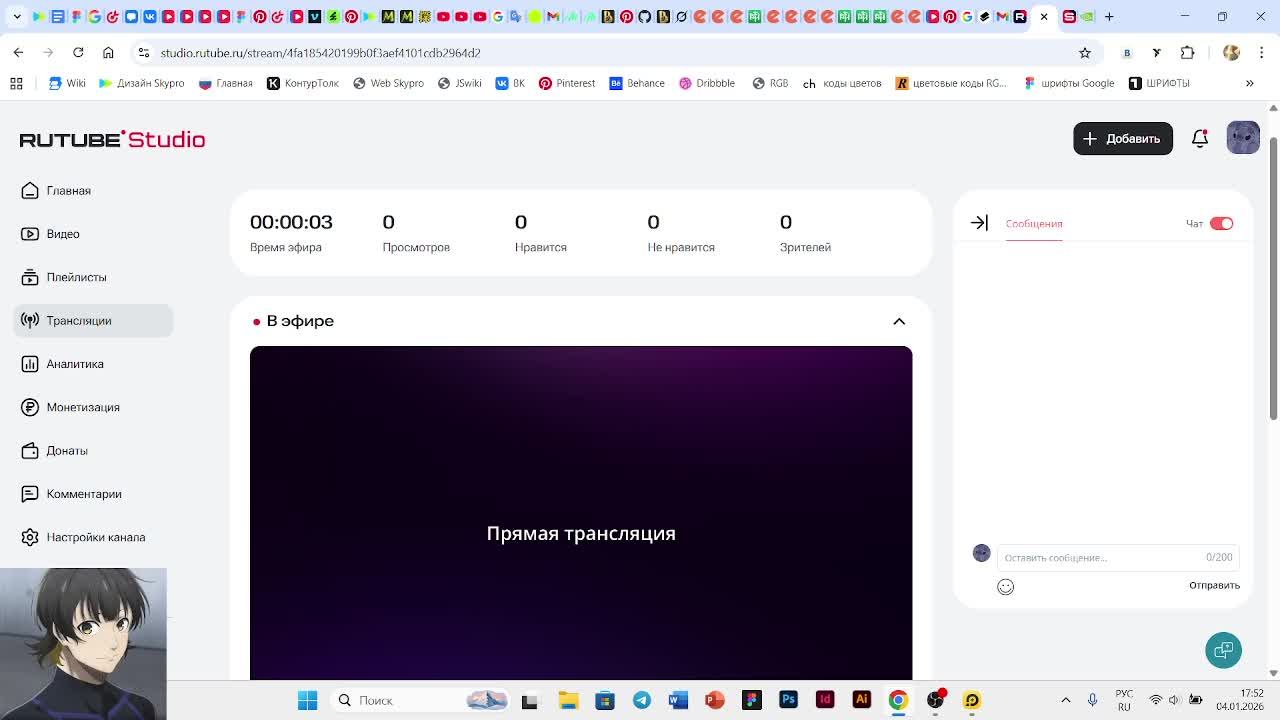
Task: Go back with the browser back arrow
Action: [18, 52]
